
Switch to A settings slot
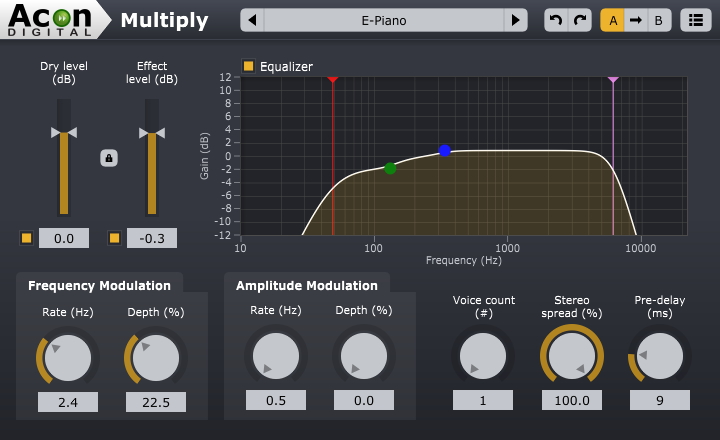pos(613,20)
